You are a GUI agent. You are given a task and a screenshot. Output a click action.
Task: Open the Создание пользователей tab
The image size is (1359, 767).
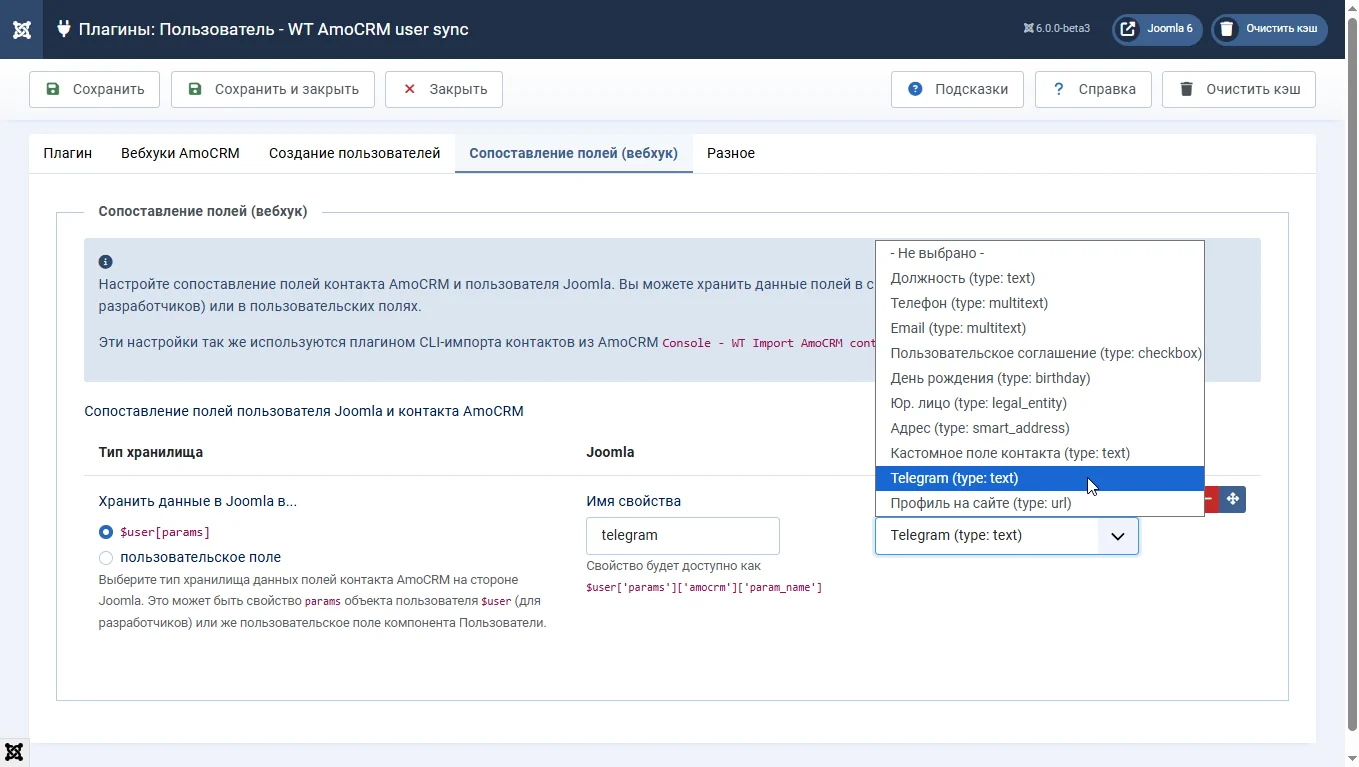[354, 153]
